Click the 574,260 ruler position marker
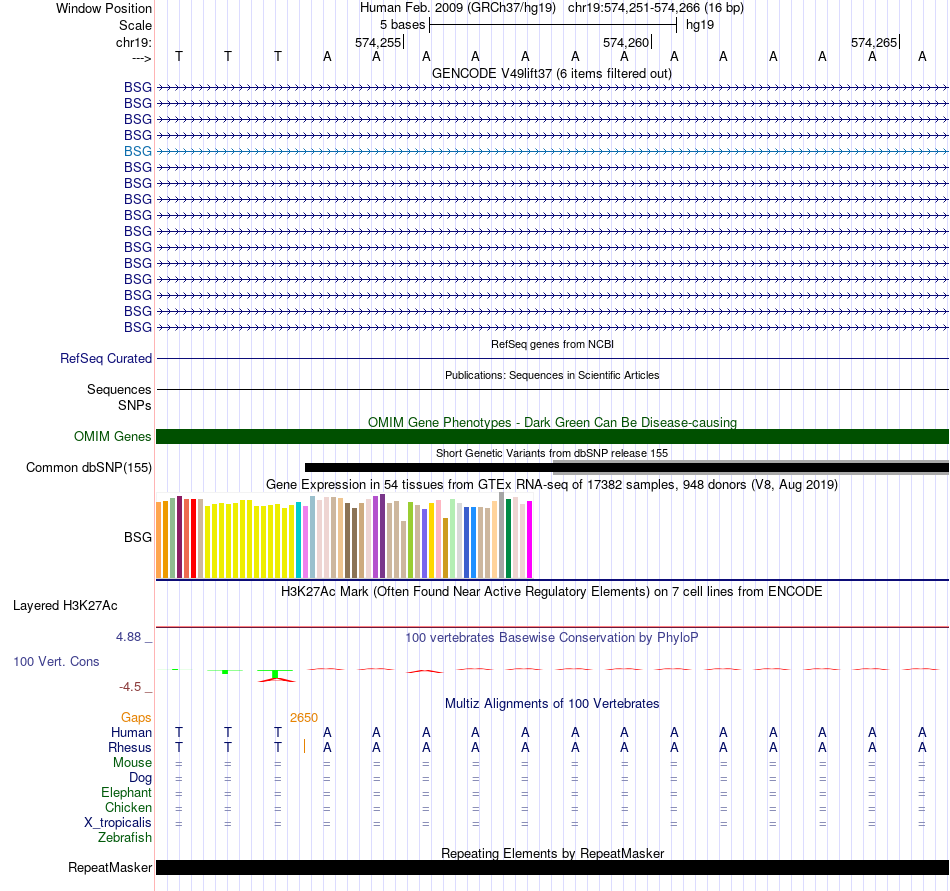This screenshot has width=950, height=891. [x=626, y=42]
